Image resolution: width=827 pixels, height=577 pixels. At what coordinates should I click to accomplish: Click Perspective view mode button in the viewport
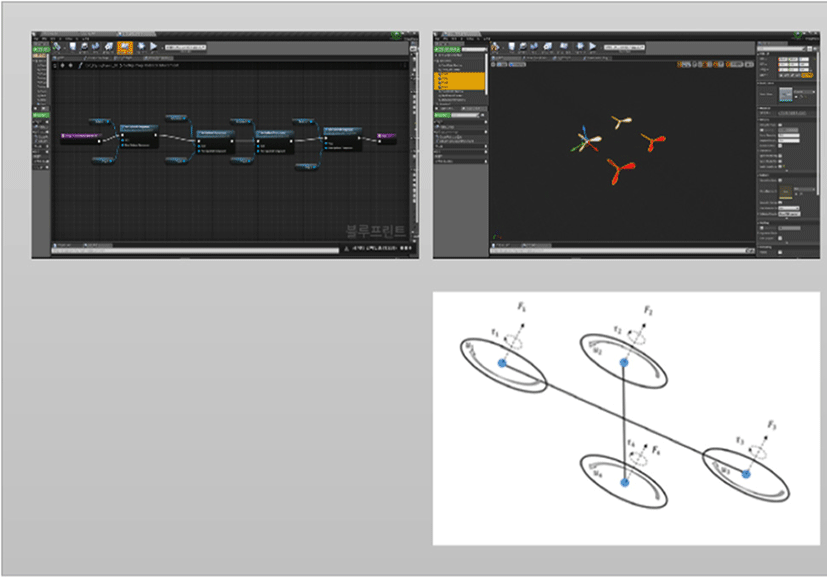502,64
